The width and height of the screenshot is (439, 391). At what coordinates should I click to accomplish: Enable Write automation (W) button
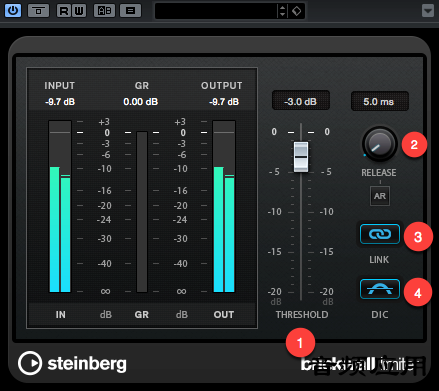coord(79,11)
